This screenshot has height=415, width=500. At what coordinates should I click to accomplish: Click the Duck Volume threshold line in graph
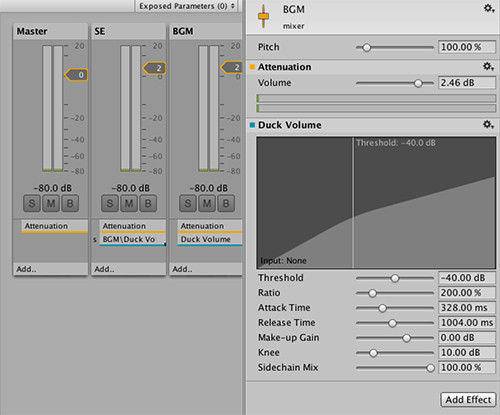(353, 203)
